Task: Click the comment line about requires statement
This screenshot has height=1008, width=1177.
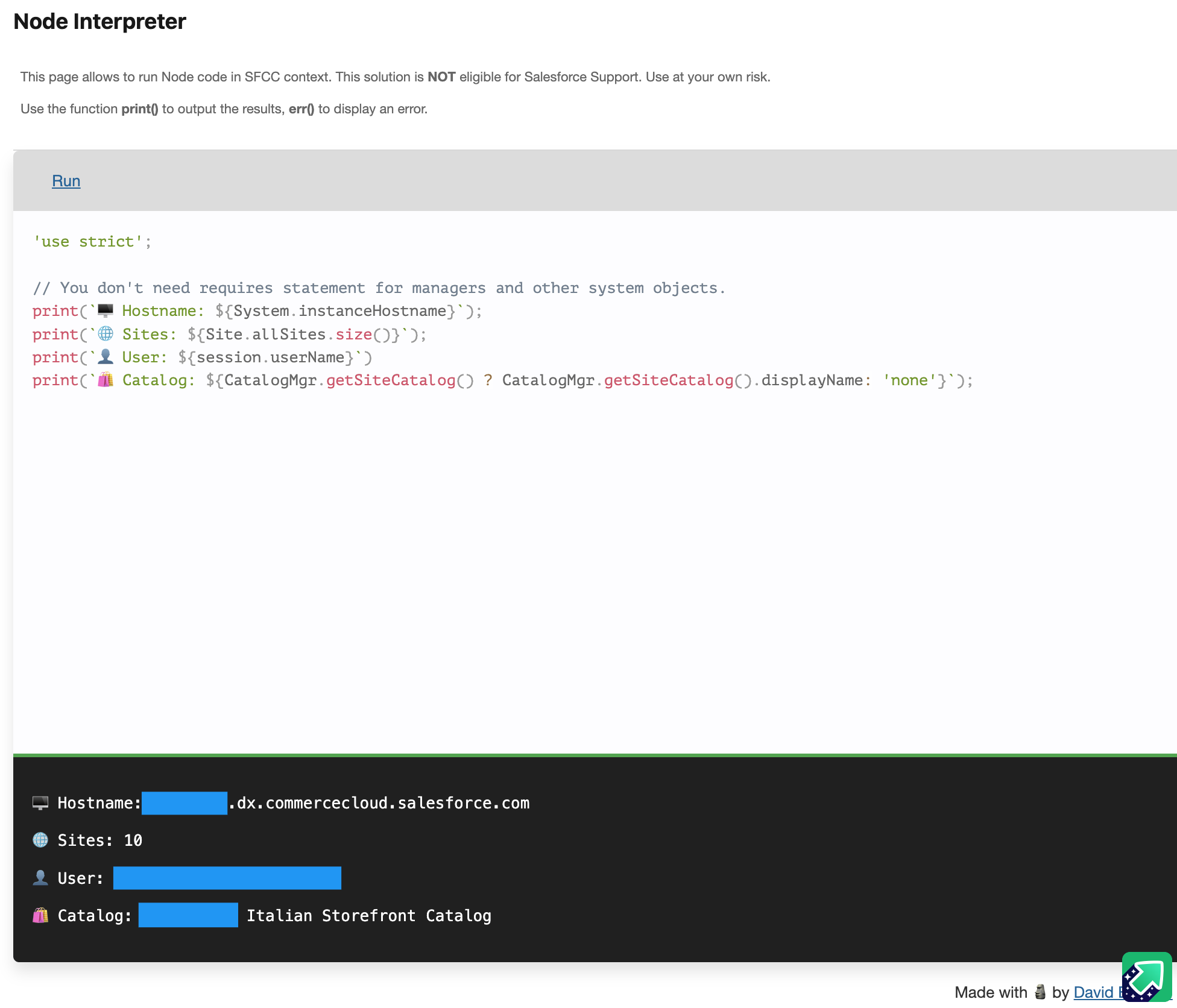Action: (379, 288)
